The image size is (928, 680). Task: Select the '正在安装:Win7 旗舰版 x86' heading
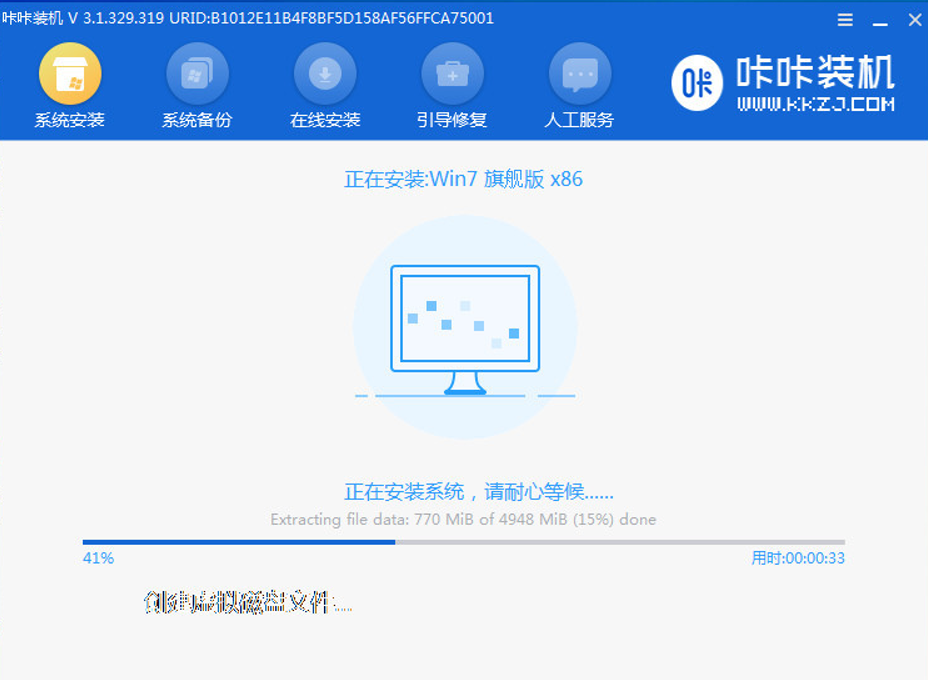pyautogui.click(x=463, y=179)
